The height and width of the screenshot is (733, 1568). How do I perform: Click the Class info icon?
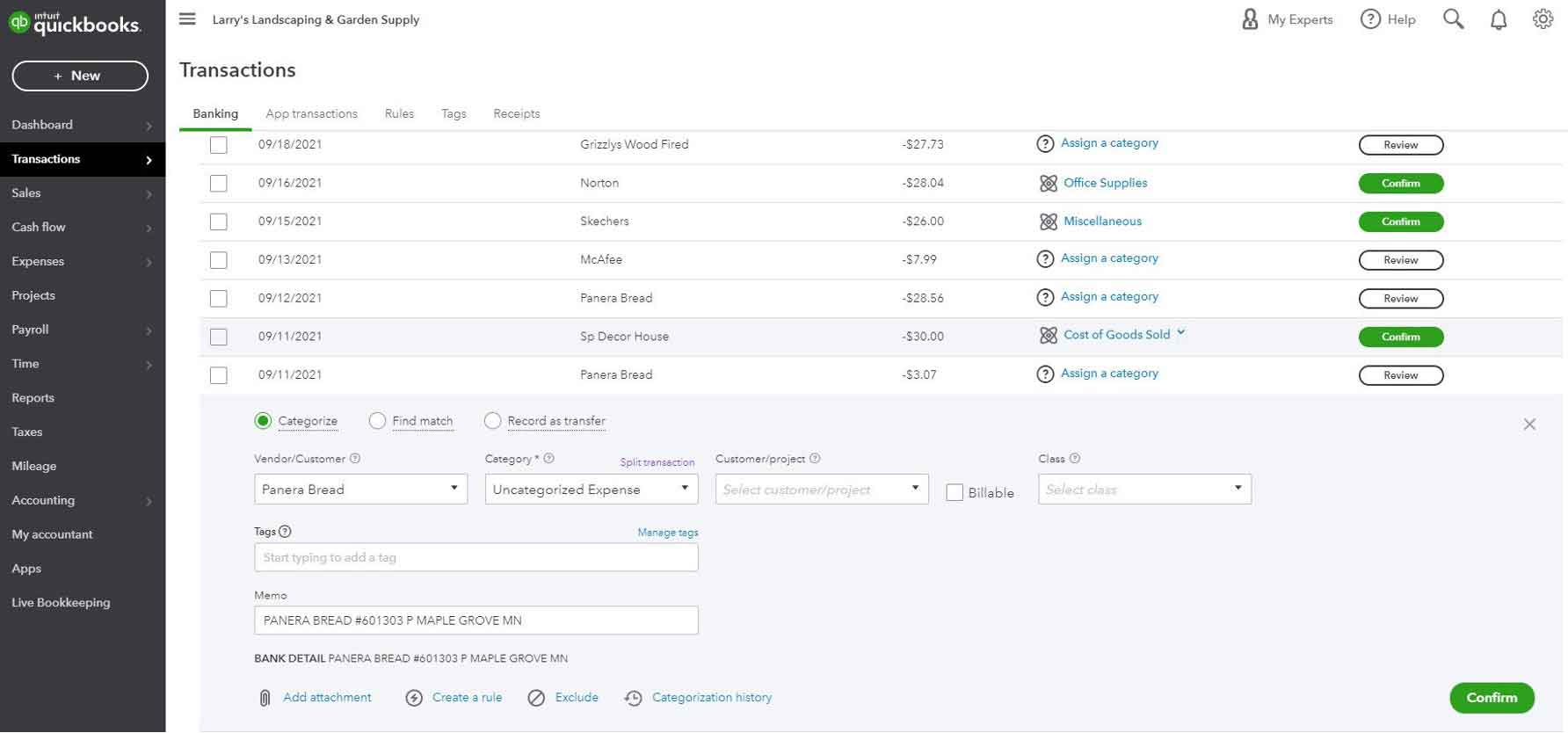coord(1074,459)
